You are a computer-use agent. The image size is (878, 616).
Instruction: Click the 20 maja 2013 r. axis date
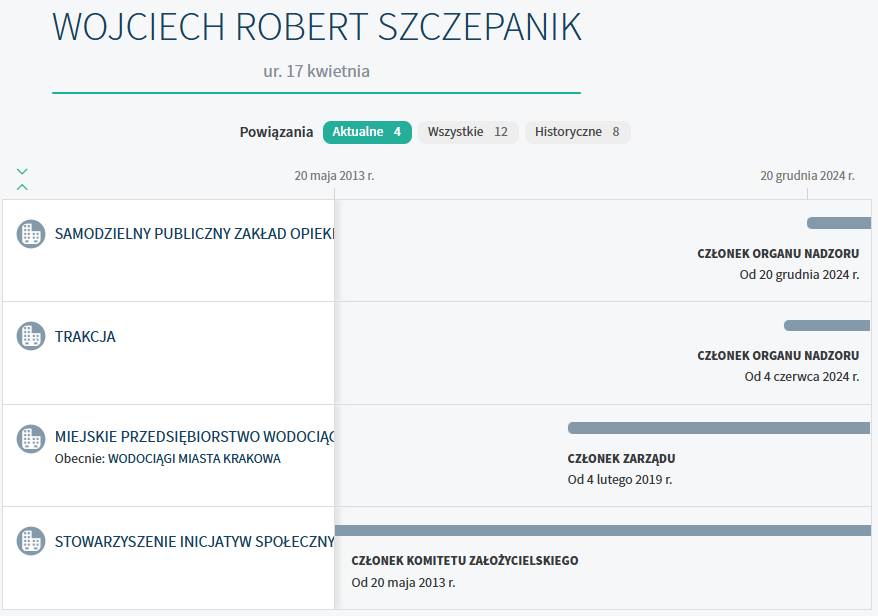[334, 176]
